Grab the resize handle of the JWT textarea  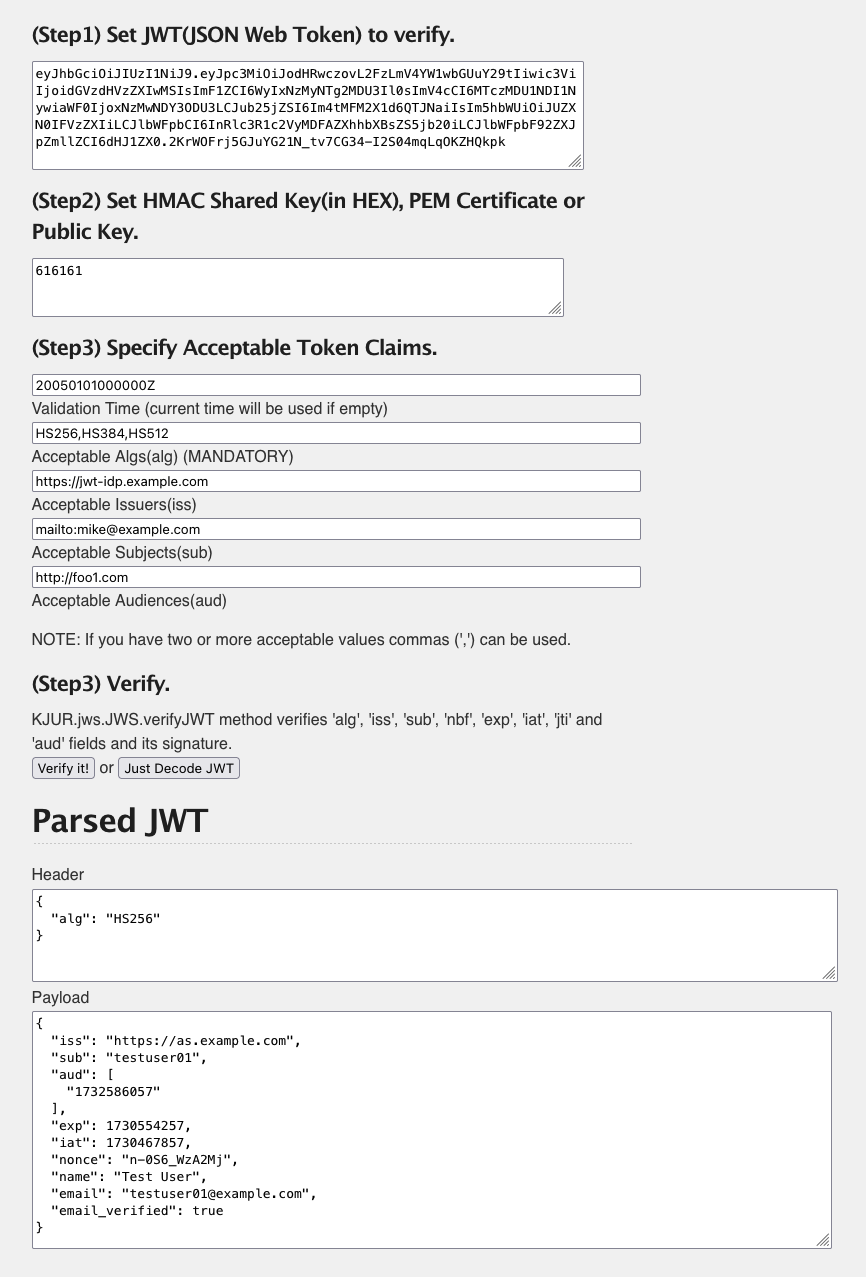point(576,162)
